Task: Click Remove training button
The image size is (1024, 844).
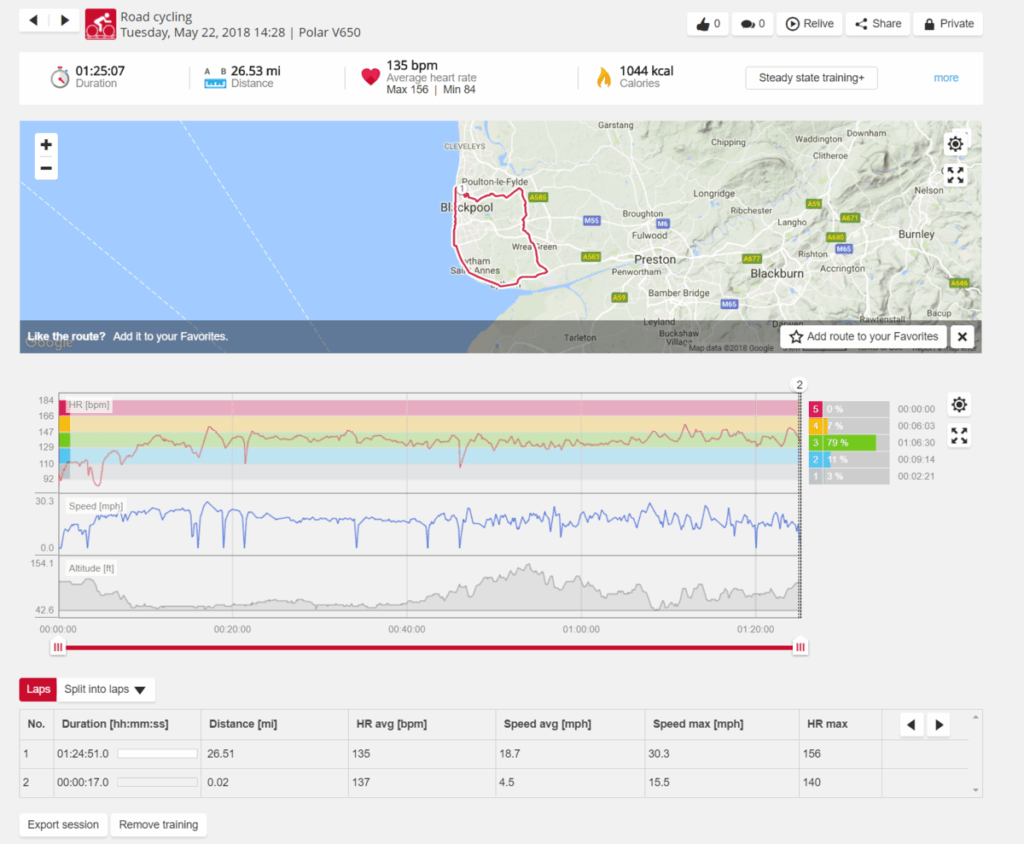Action: (158, 825)
